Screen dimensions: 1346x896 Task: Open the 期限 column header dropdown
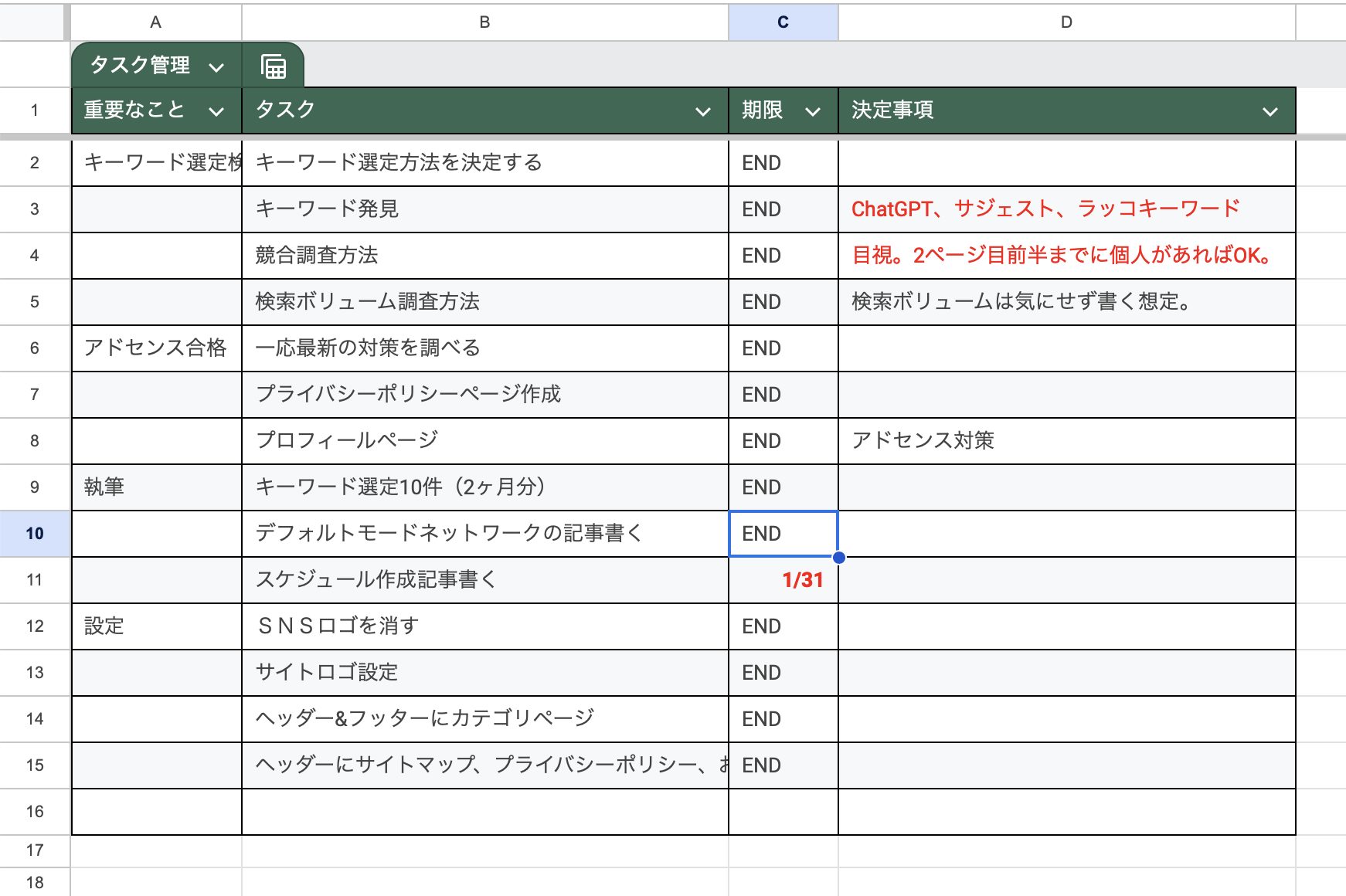click(813, 110)
